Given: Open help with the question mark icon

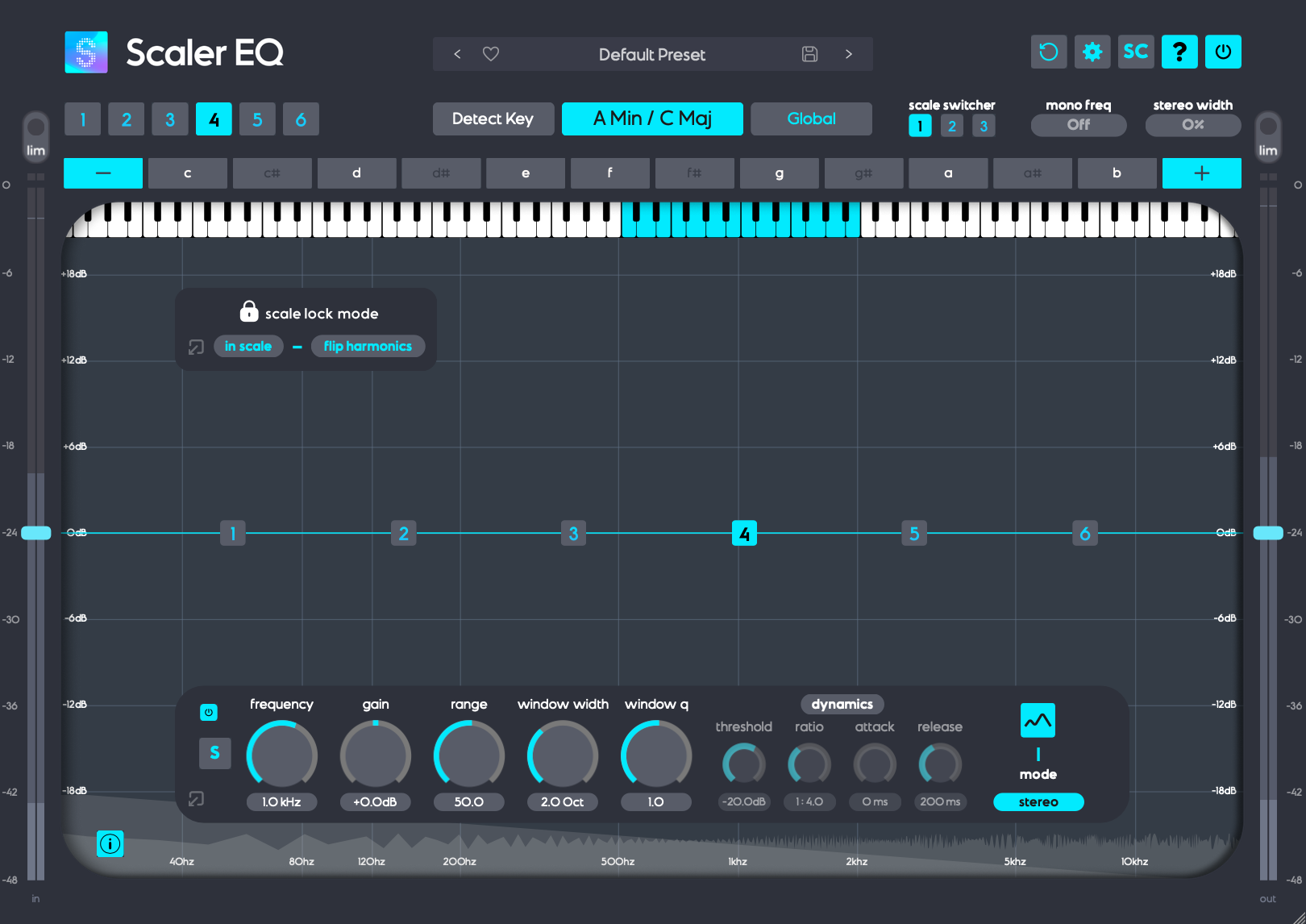Looking at the screenshot, I should point(1179,52).
